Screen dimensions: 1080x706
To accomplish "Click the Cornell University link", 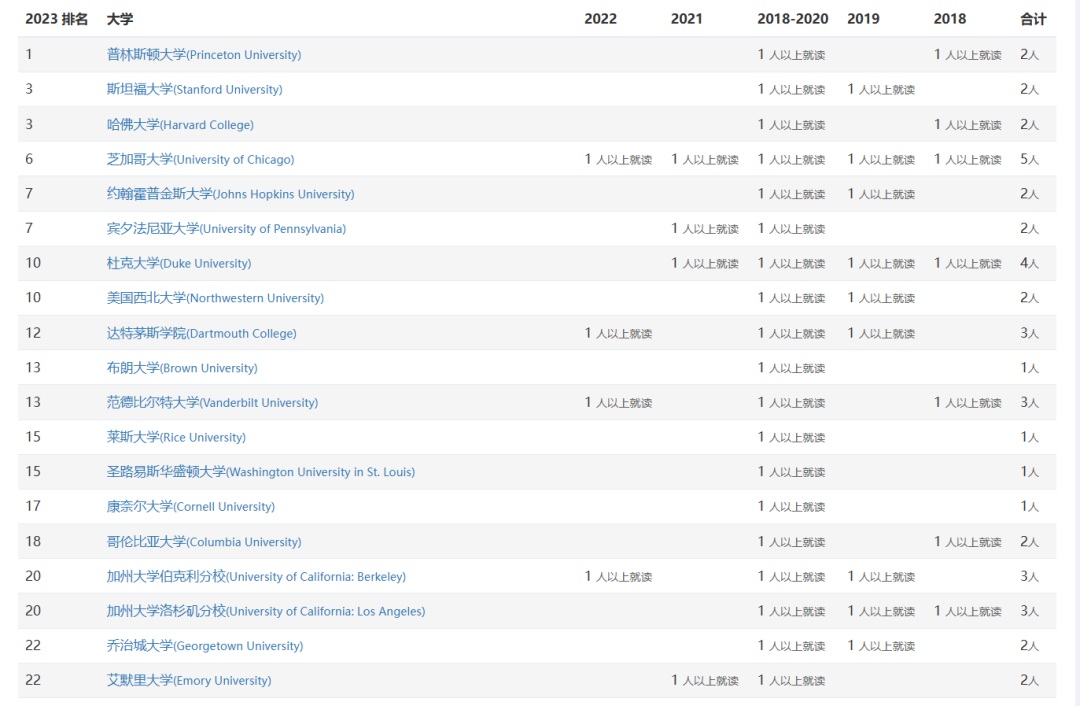I will (x=190, y=507).
